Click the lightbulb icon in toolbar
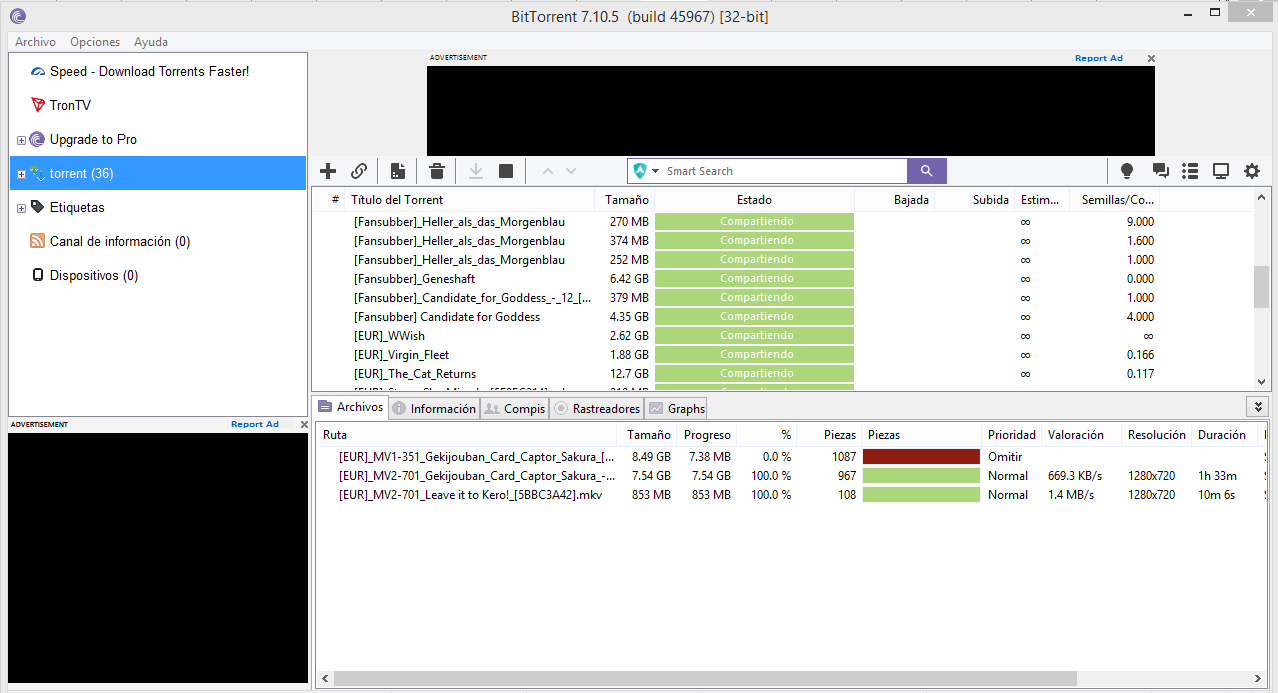 coord(1127,171)
